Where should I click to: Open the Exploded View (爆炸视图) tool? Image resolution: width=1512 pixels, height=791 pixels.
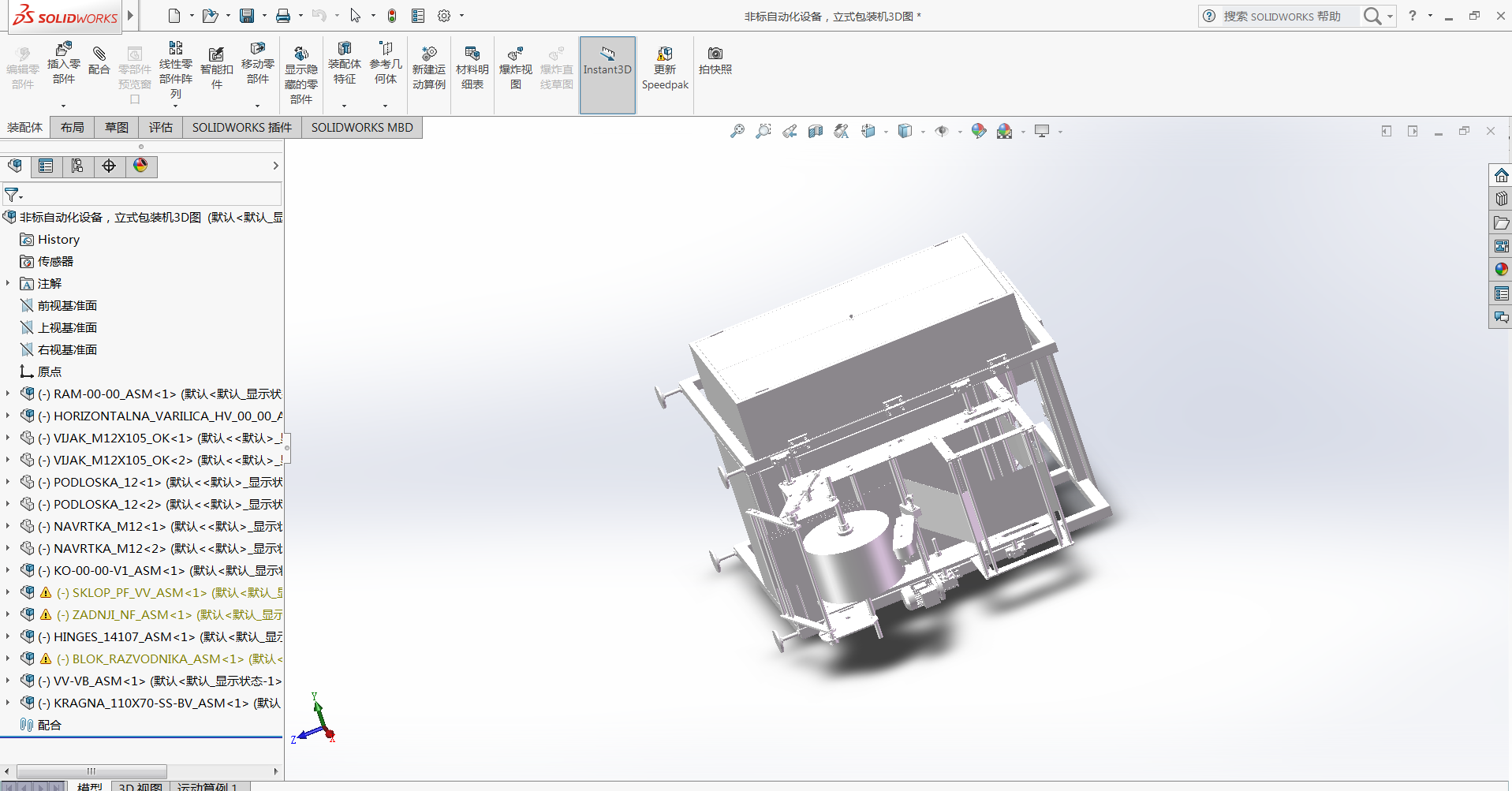coord(516,54)
